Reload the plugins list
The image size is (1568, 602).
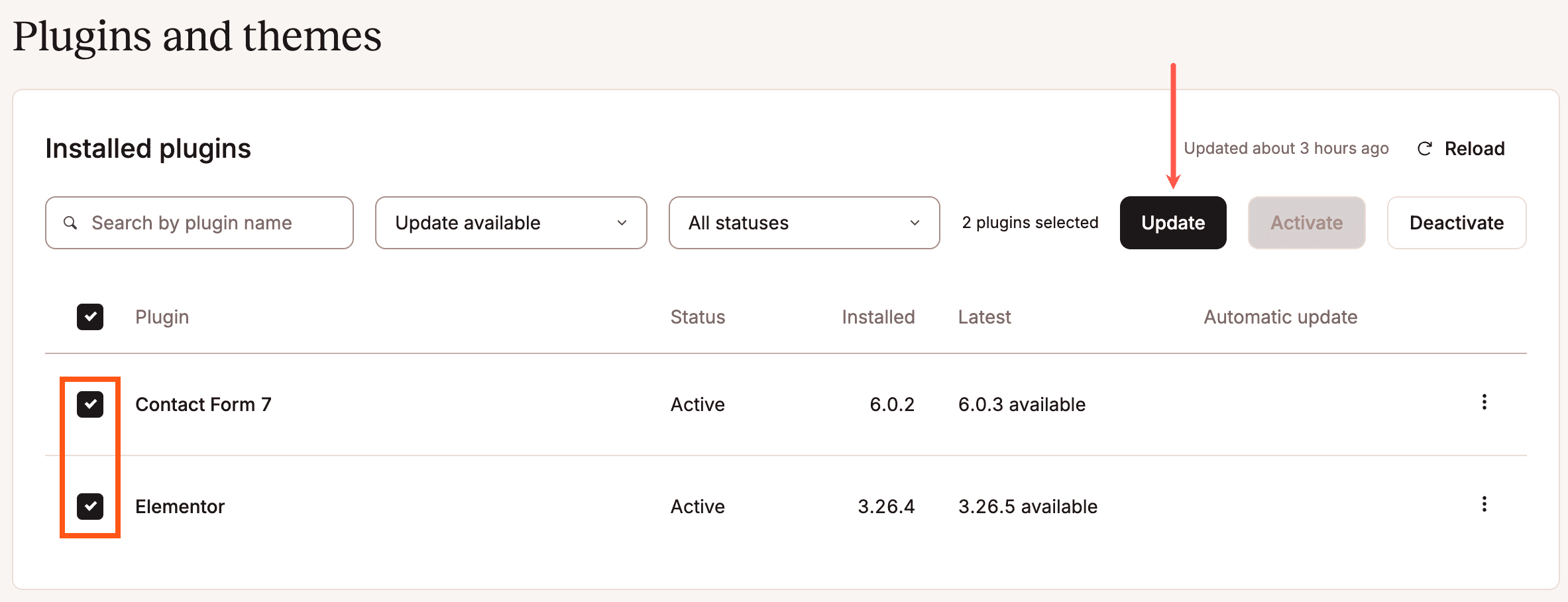pyautogui.click(x=1461, y=149)
